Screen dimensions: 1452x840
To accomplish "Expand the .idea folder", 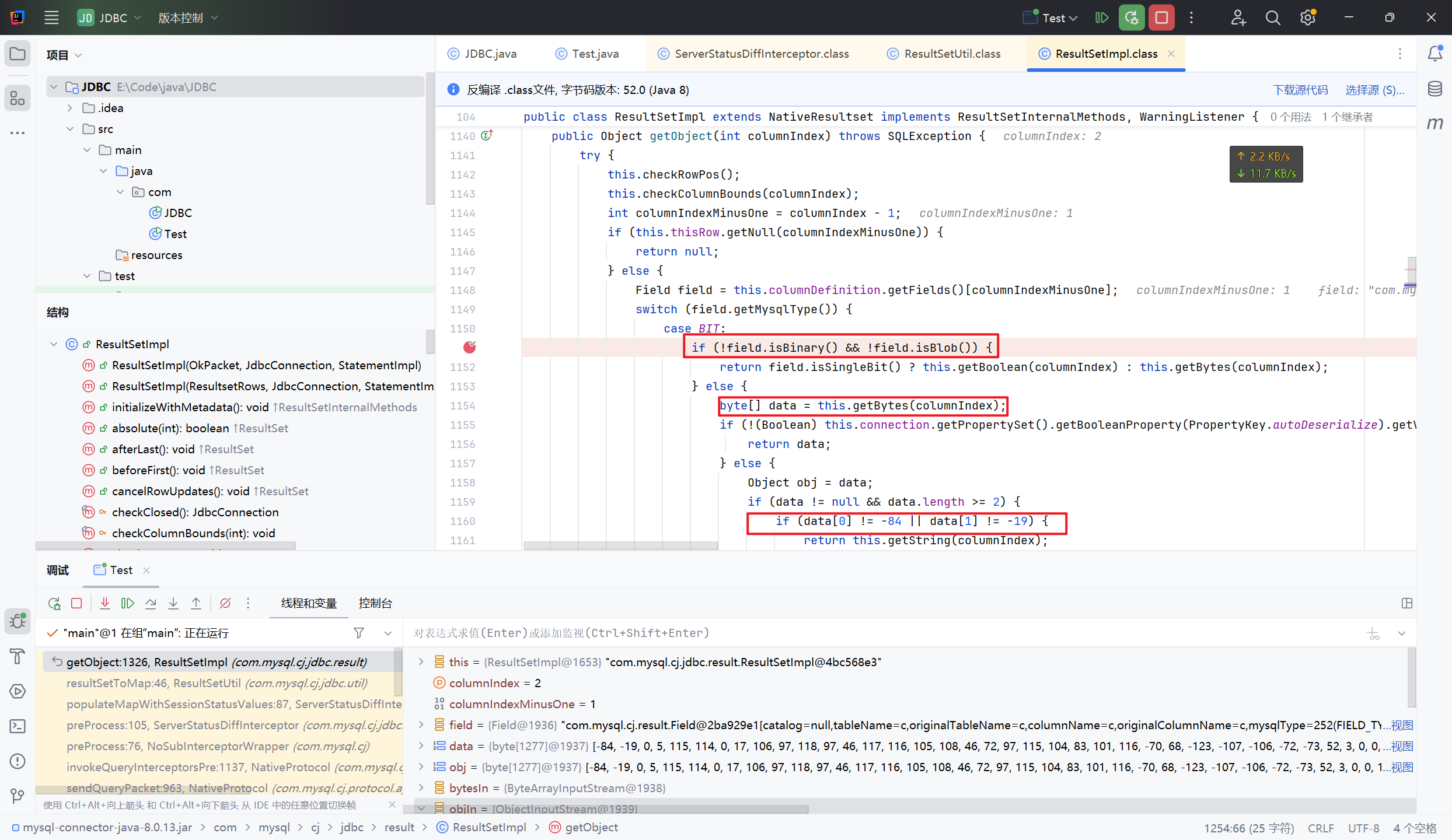I will point(70,108).
